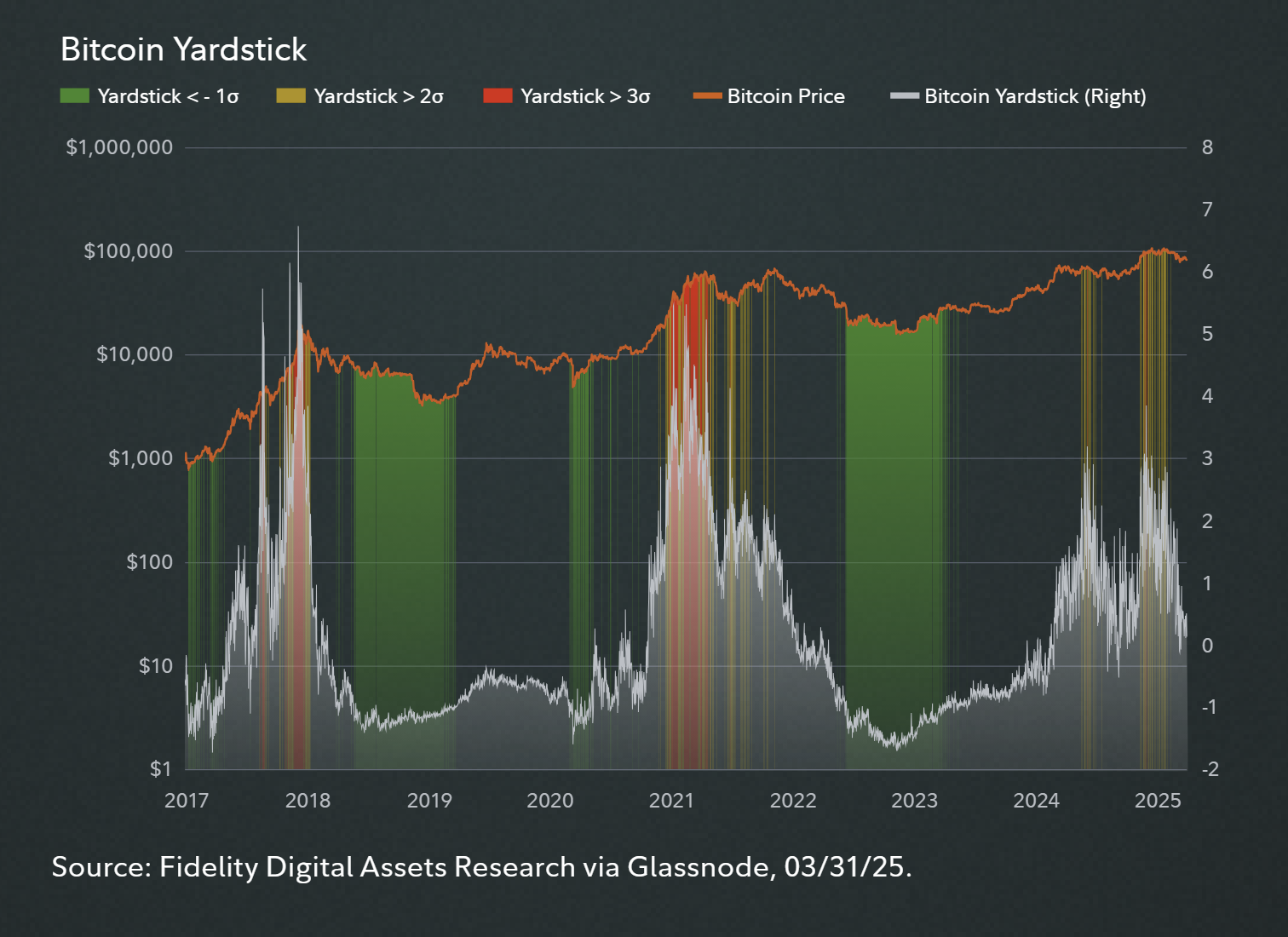Click the gray Bitcoin Yardstick (Right) legend marker
Viewport: 1288px width, 937px height.
(x=905, y=96)
